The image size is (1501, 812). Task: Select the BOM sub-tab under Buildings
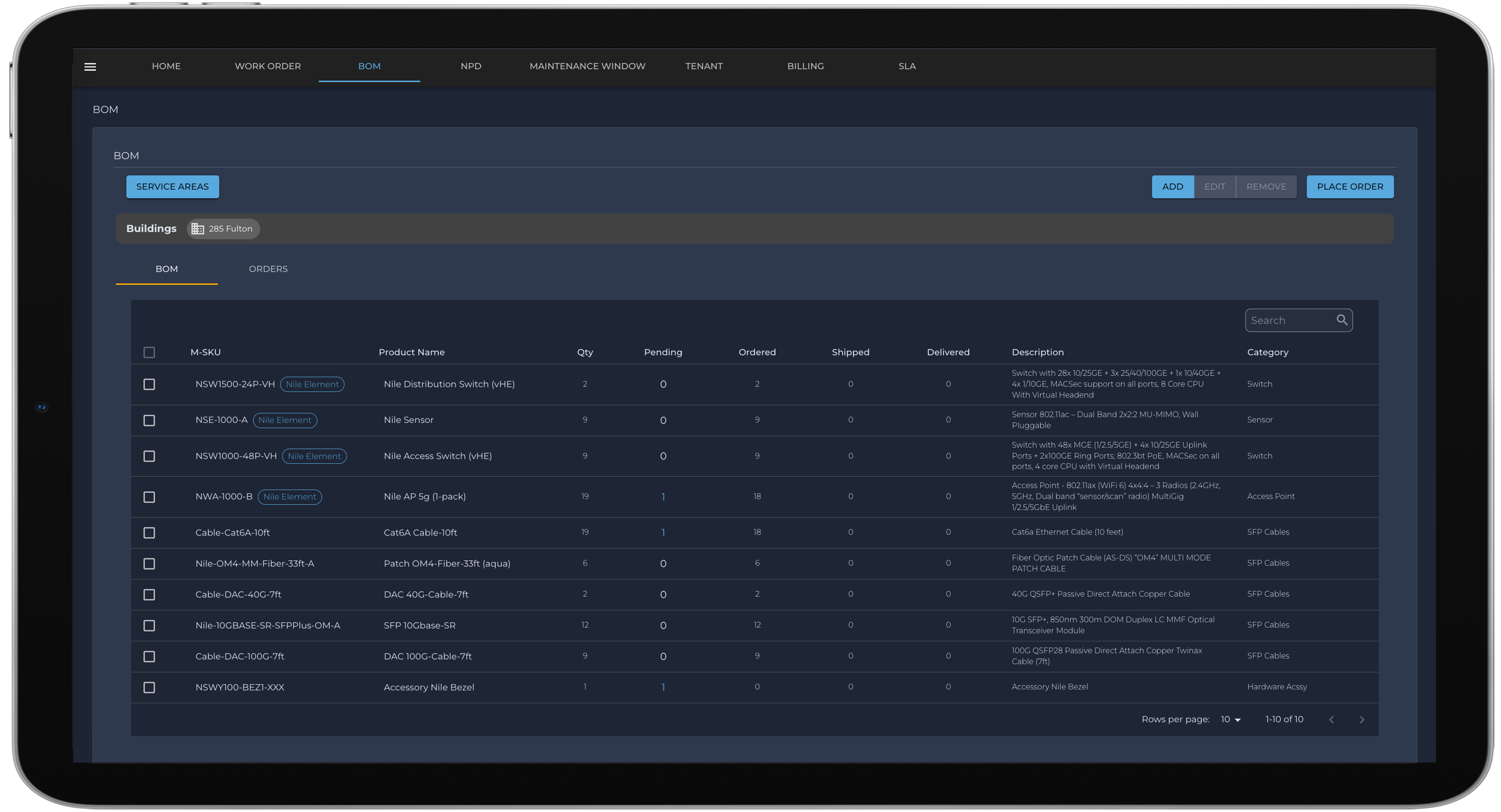[167, 268]
